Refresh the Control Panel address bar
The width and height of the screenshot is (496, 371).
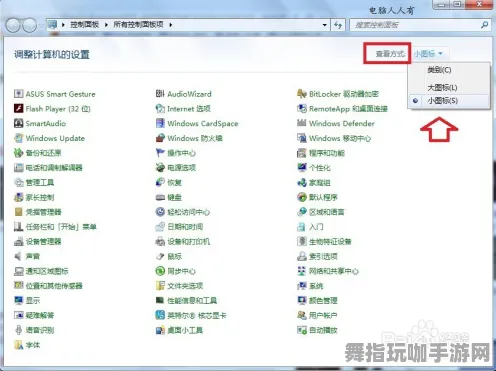pyautogui.click(x=338, y=25)
